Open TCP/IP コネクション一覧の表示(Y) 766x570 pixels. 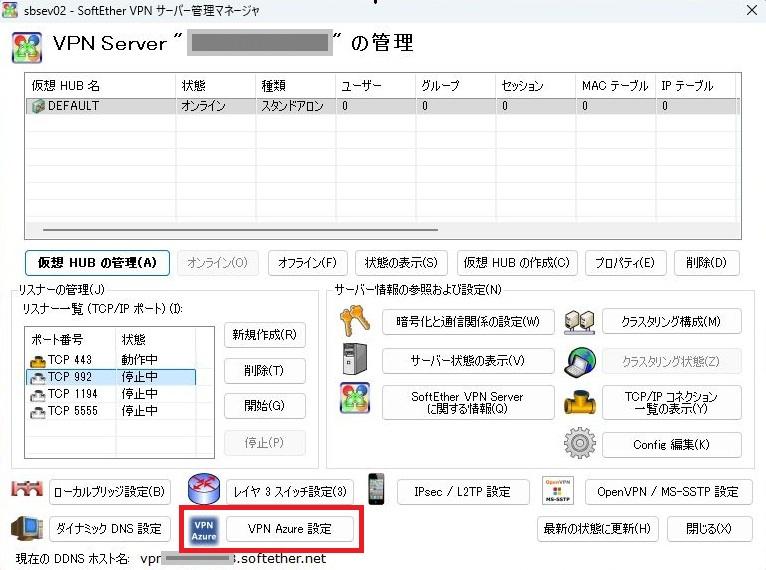point(672,402)
